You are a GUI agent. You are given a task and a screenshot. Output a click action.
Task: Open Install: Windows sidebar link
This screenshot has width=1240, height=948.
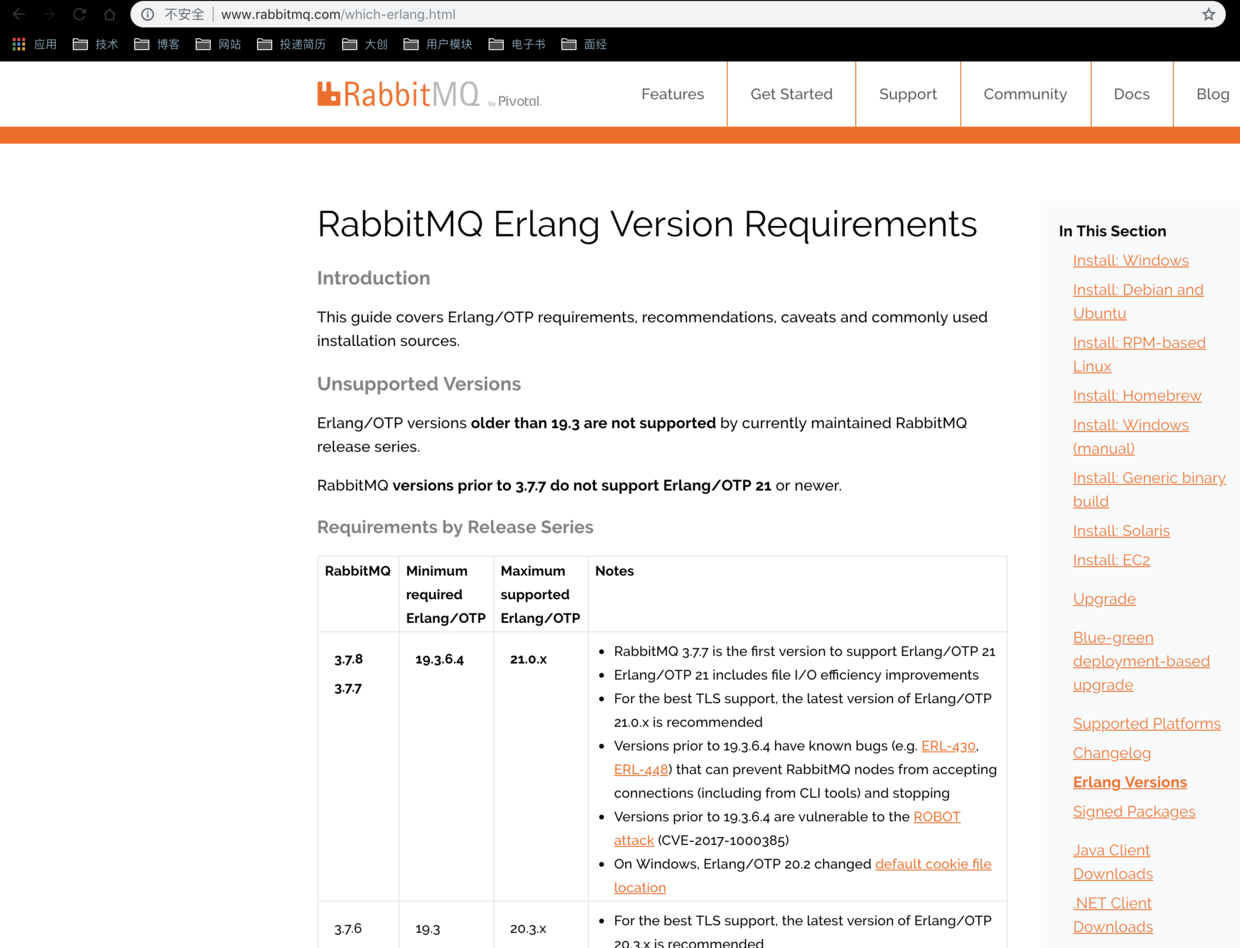pyautogui.click(x=1130, y=260)
